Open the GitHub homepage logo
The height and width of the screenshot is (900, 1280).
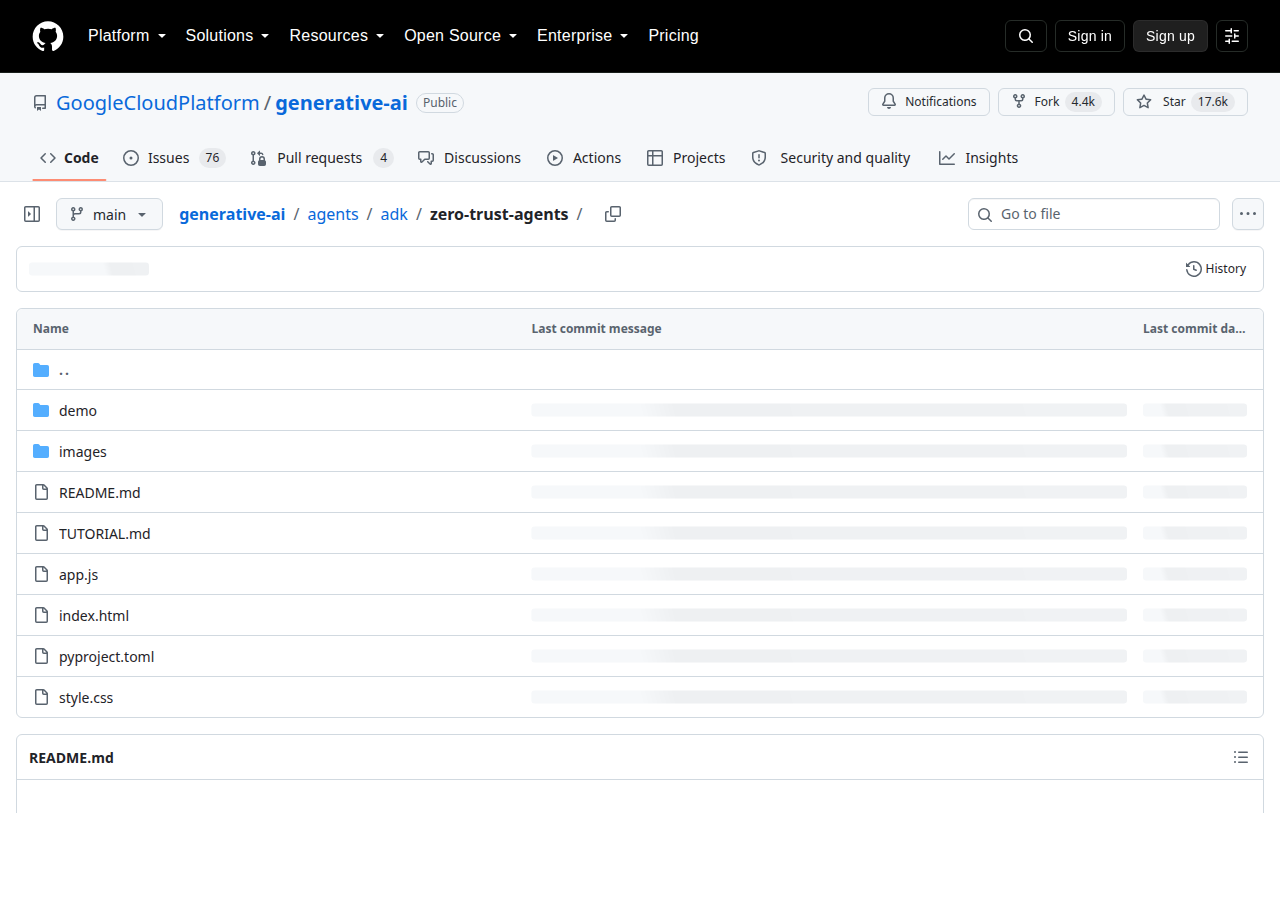click(48, 36)
